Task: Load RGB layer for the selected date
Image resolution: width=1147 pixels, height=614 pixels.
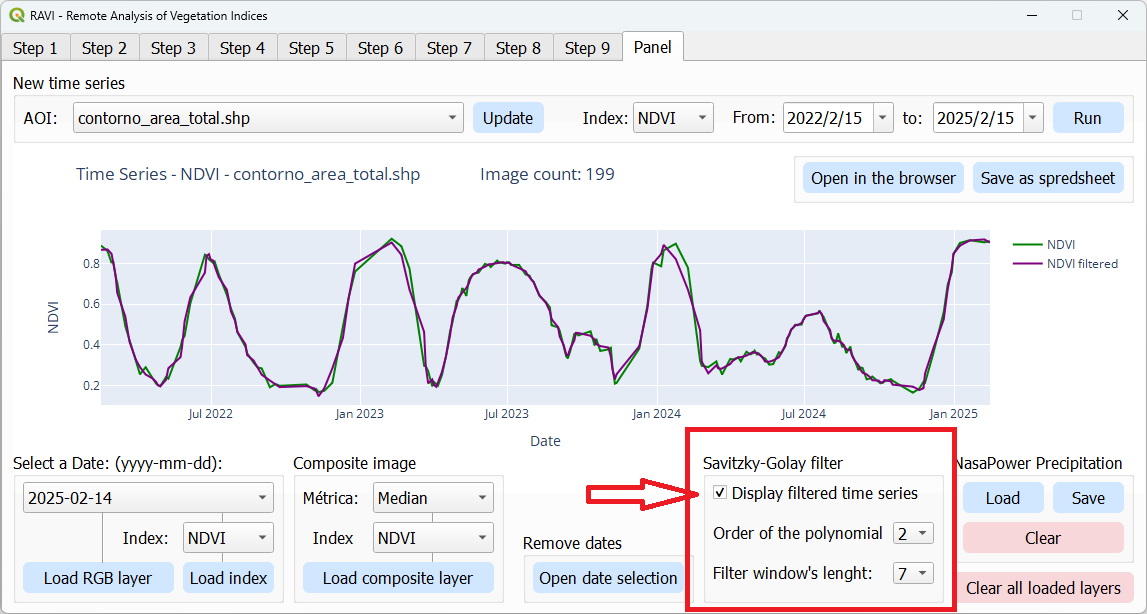Action: coord(97,577)
